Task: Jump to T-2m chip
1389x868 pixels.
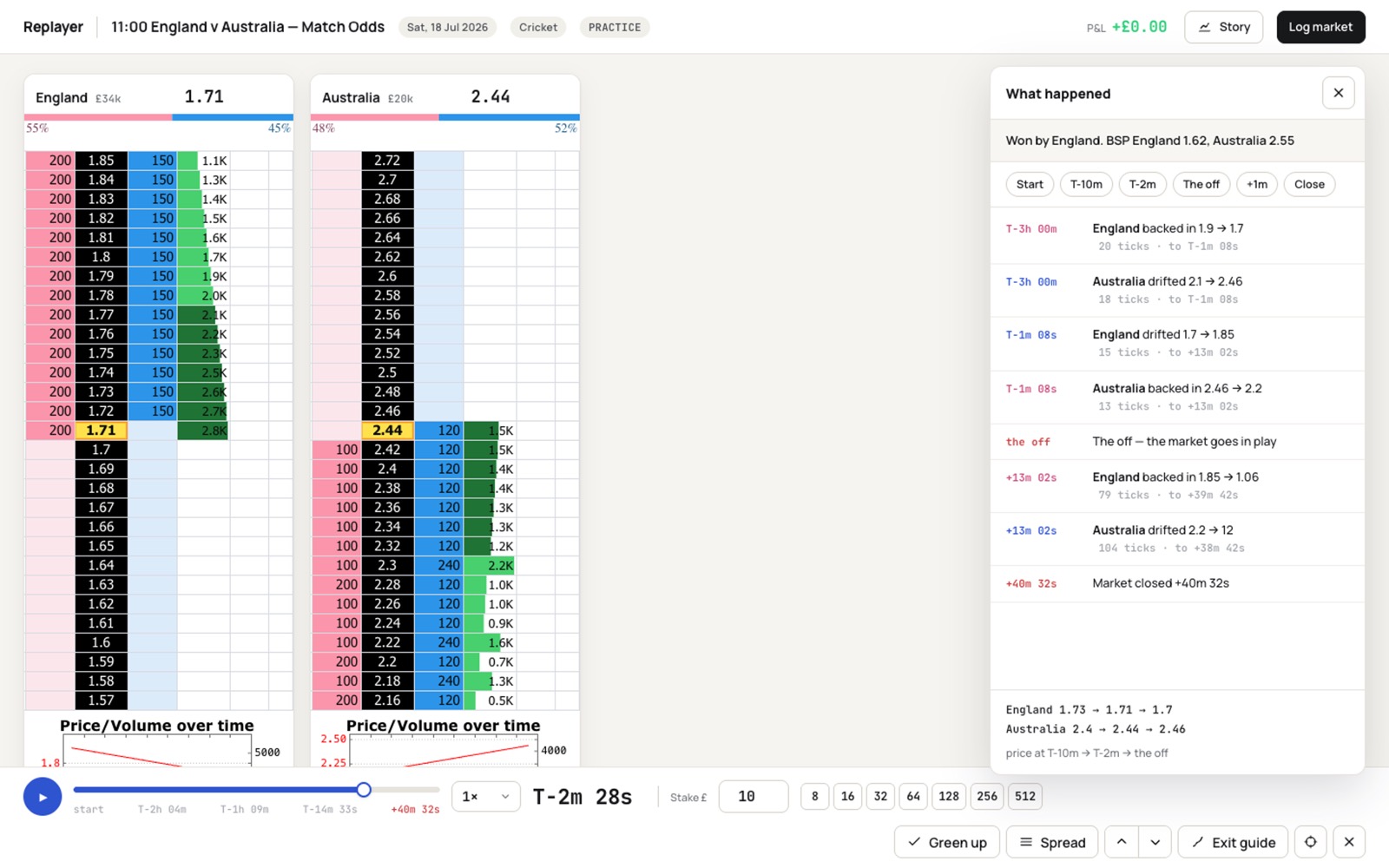Action: click(1142, 184)
